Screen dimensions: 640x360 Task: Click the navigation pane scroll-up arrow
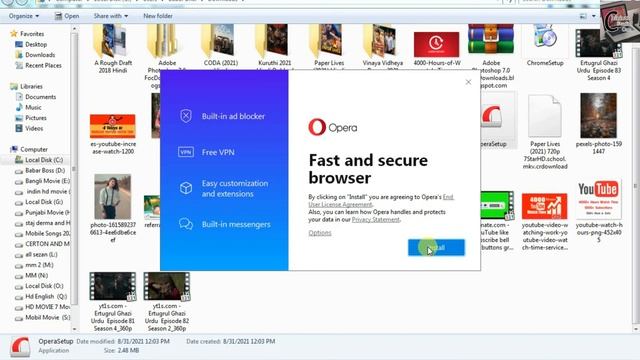(x=74, y=29)
